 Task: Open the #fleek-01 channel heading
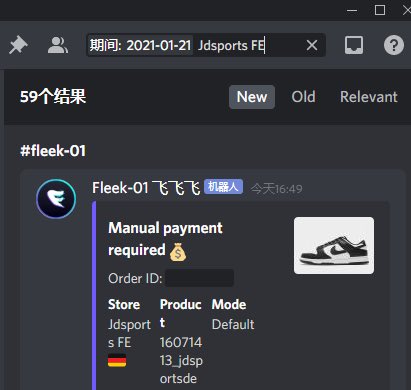(53, 151)
